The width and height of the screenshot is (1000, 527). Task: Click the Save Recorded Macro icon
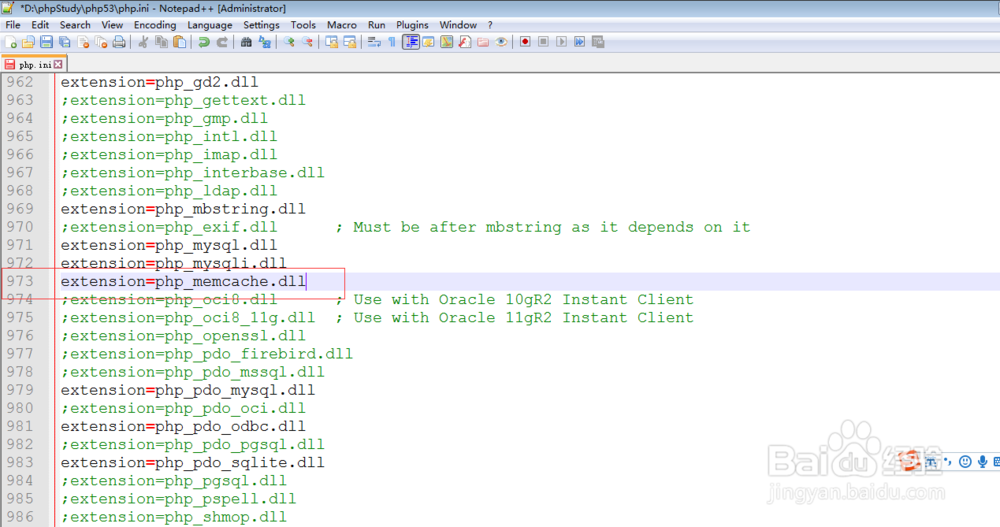coord(598,42)
